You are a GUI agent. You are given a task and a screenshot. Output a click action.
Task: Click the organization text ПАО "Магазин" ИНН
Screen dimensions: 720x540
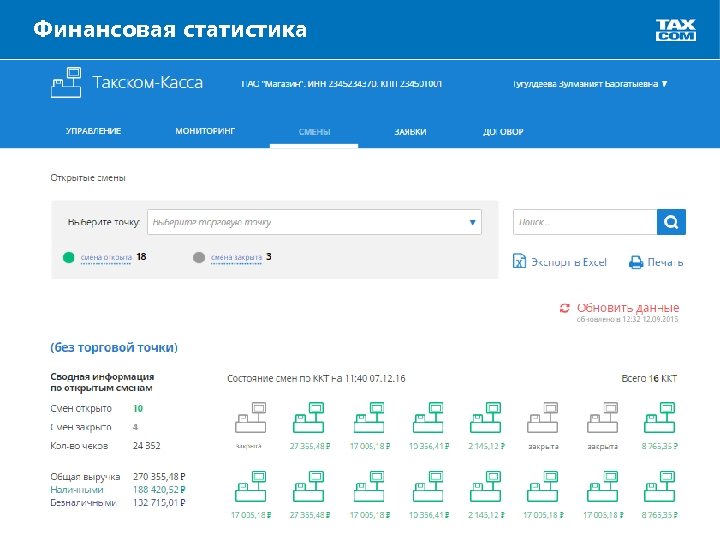pyautogui.click(x=342, y=84)
